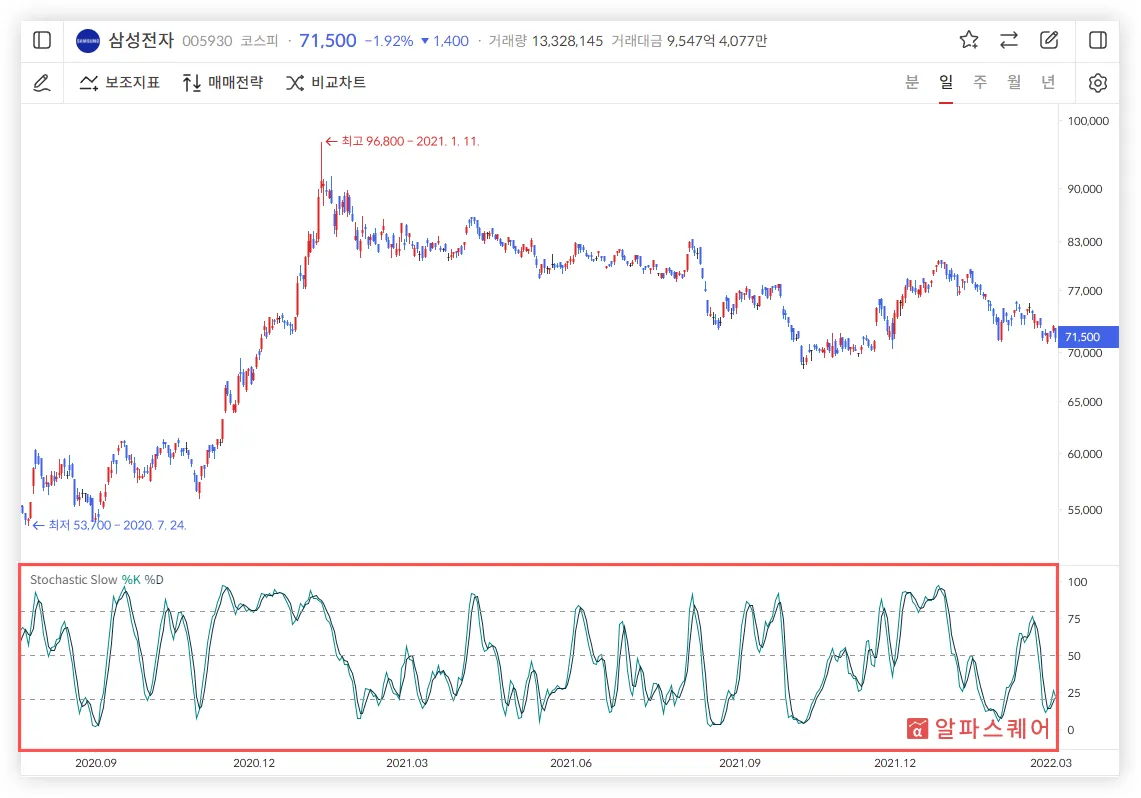The image size is (1141, 798).
Task: Click the 최저 53,700 low marker
Action: 110,525
